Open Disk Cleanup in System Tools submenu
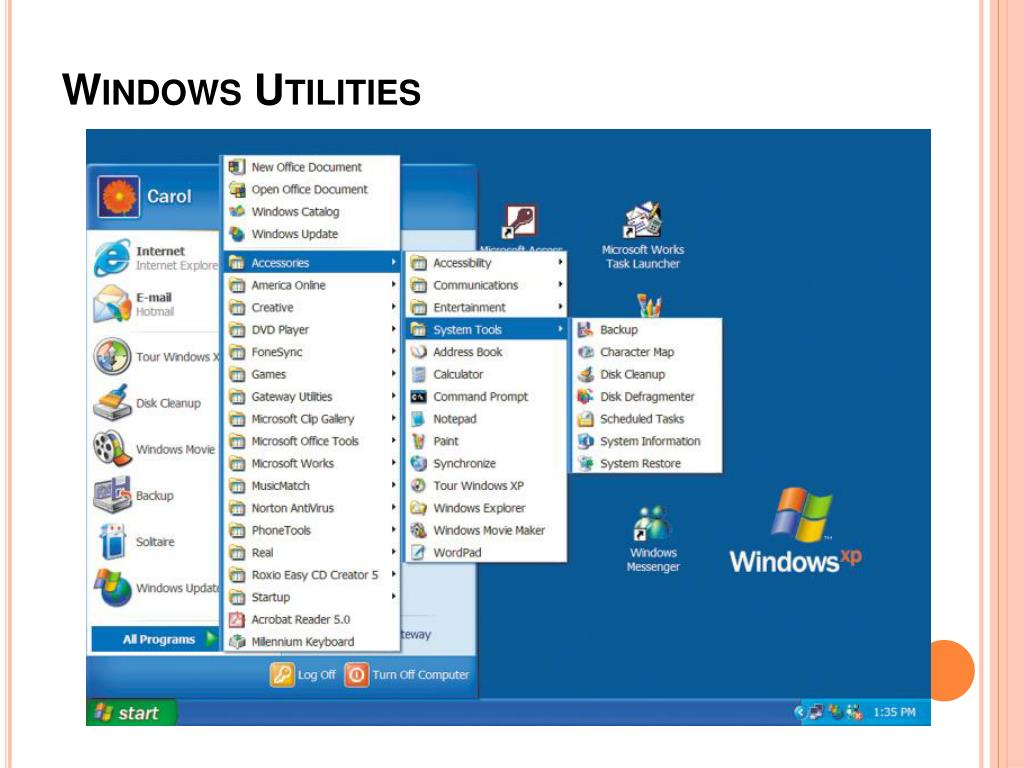 pyautogui.click(x=647, y=374)
